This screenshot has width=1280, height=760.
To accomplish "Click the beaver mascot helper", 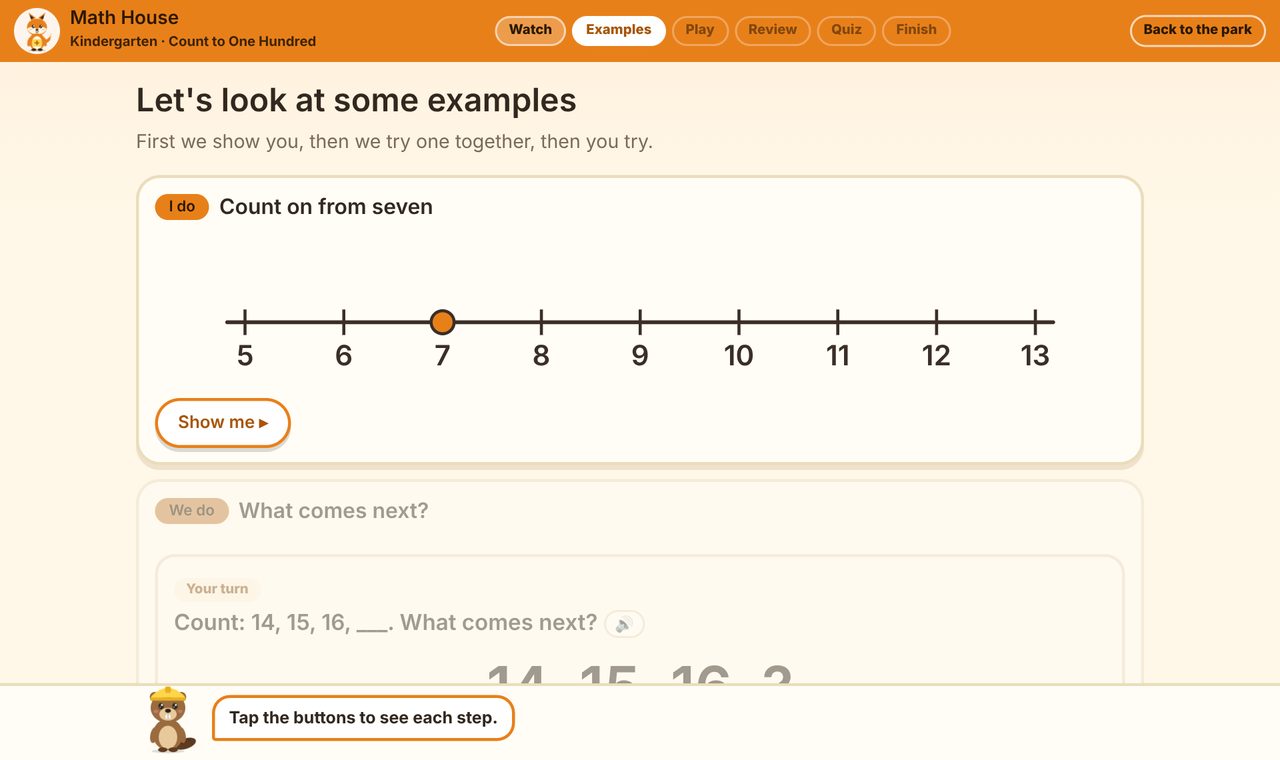I will tap(170, 719).
